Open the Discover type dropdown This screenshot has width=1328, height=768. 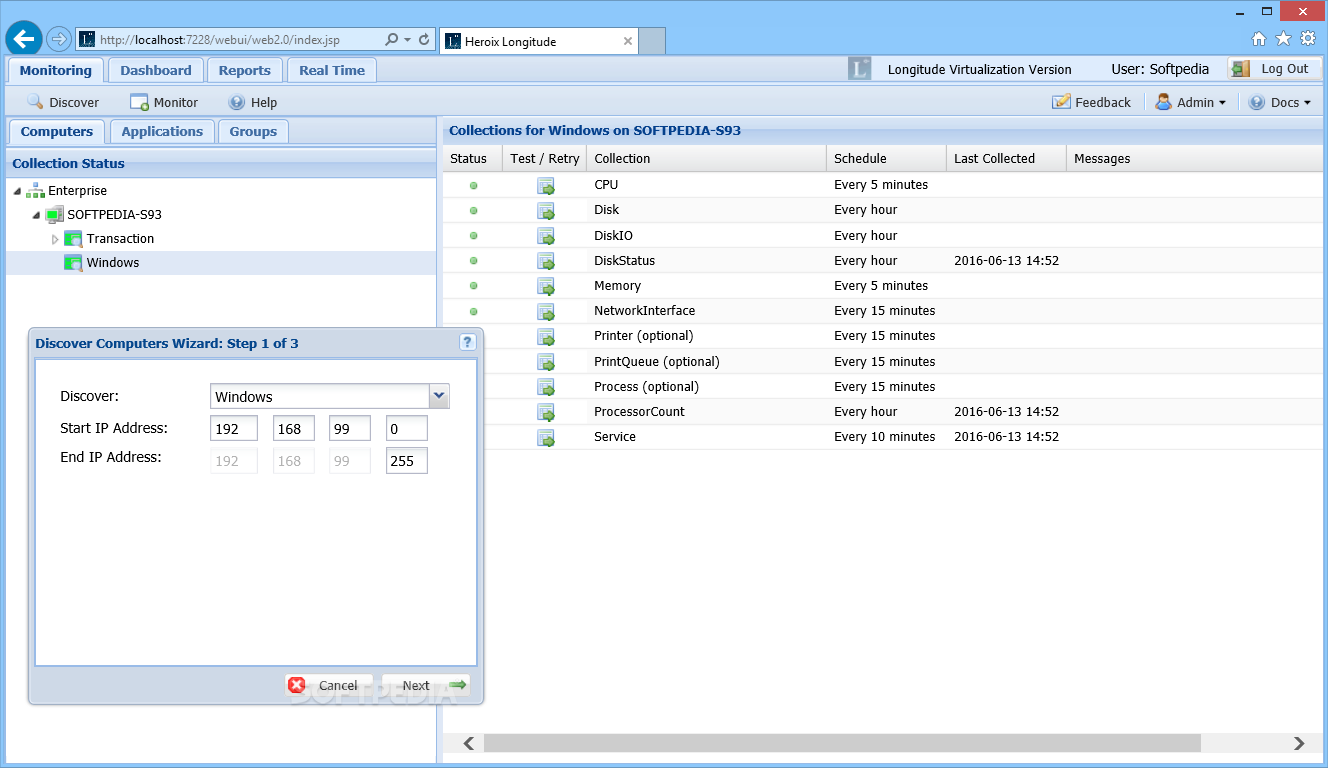(x=439, y=396)
